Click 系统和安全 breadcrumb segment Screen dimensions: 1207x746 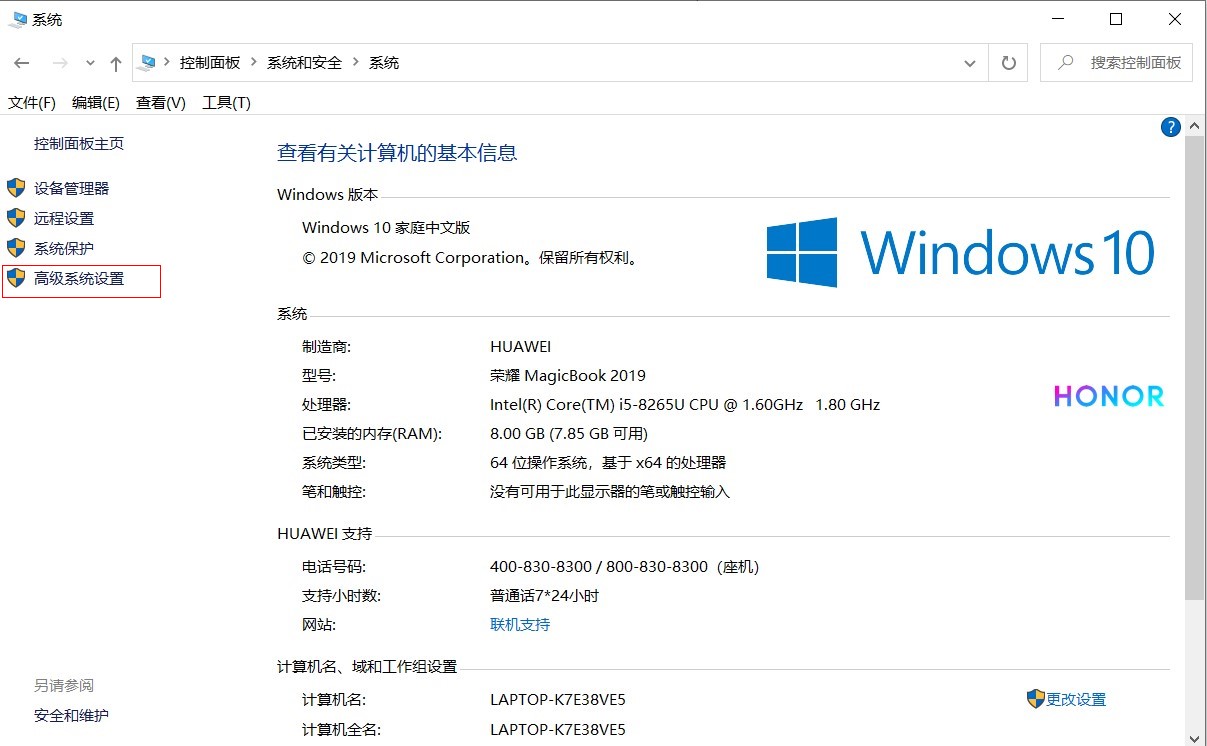pyautogui.click(x=304, y=63)
